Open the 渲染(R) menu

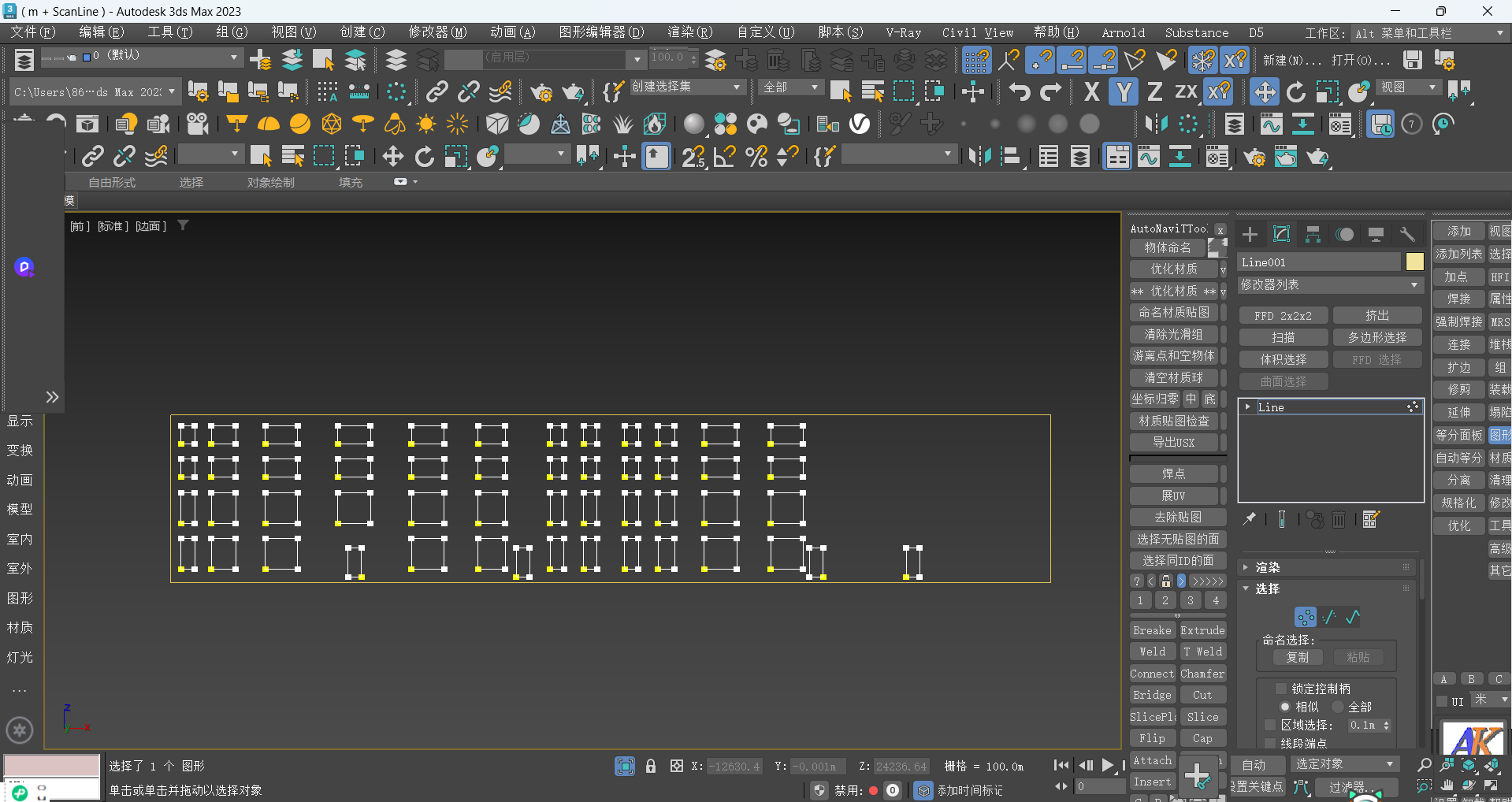point(689,32)
